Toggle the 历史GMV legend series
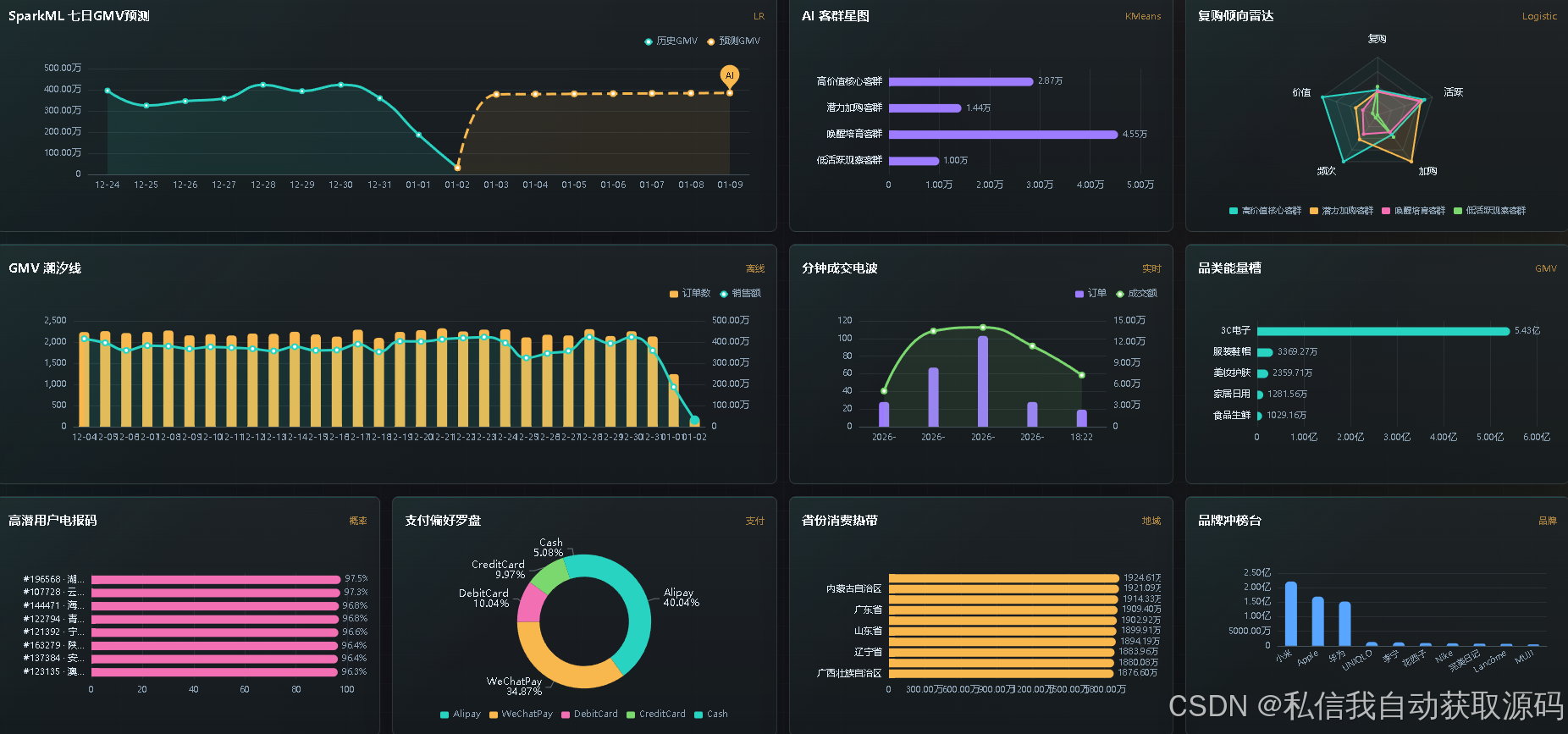Viewport: 1568px width, 734px height. pos(671,41)
